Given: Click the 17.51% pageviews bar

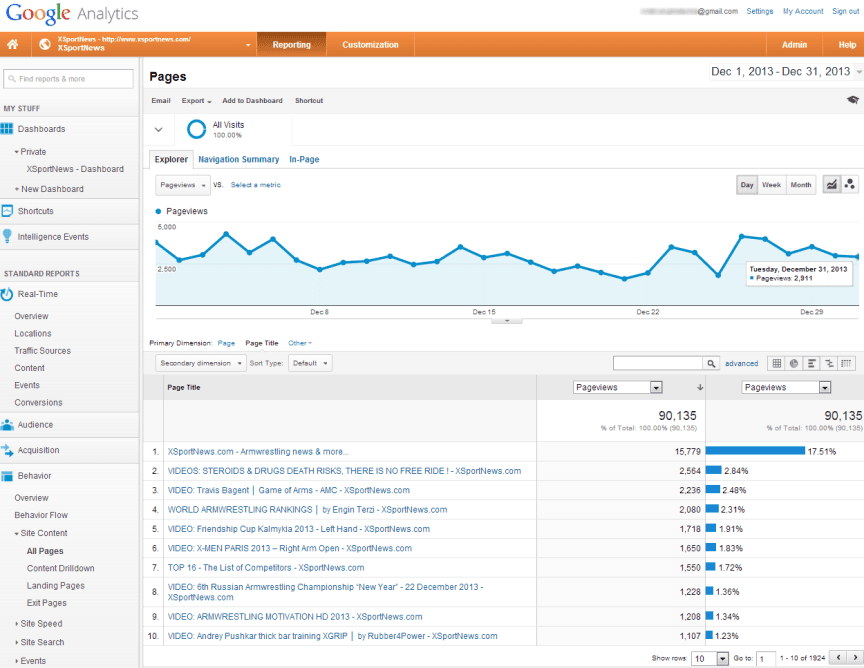Looking at the screenshot, I should (x=755, y=451).
